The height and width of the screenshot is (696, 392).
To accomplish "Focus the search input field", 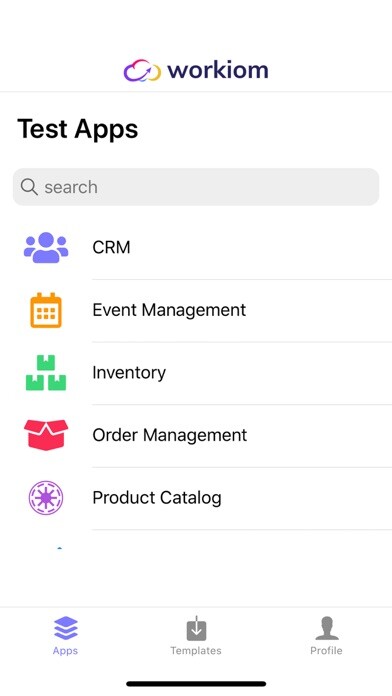I will pos(196,187).
